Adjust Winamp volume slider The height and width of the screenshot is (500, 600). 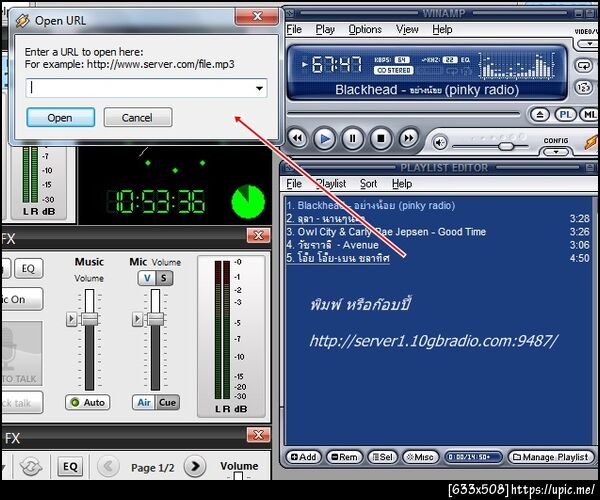tap(506, 146)
